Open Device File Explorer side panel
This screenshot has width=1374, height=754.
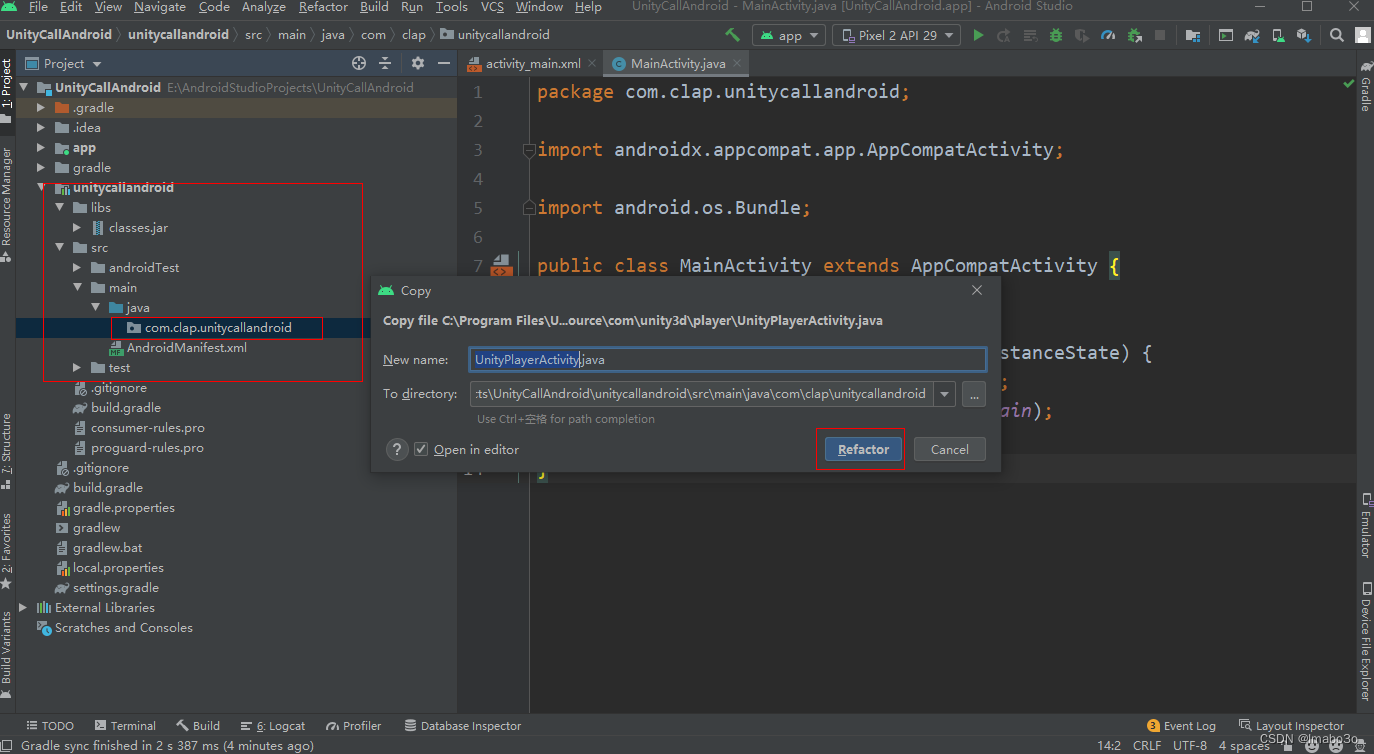[x=1364, y=640]
